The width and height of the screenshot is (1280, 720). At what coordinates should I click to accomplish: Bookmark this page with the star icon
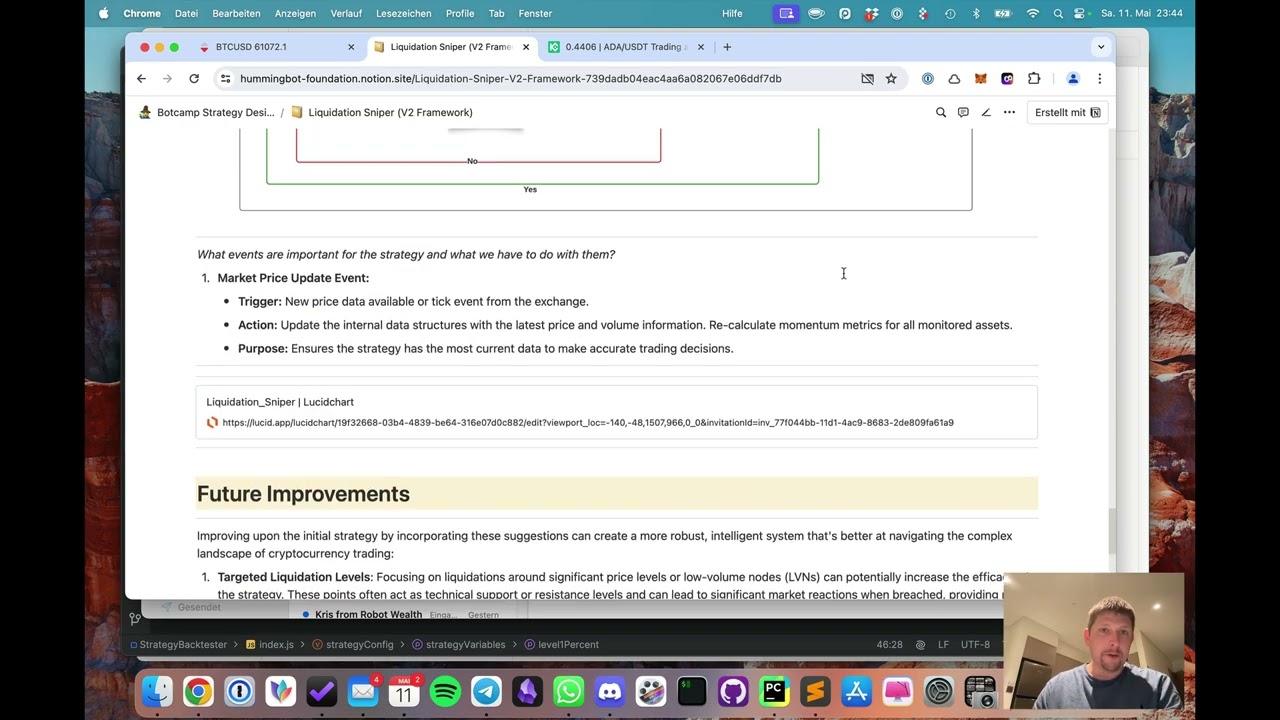(891, 78)
